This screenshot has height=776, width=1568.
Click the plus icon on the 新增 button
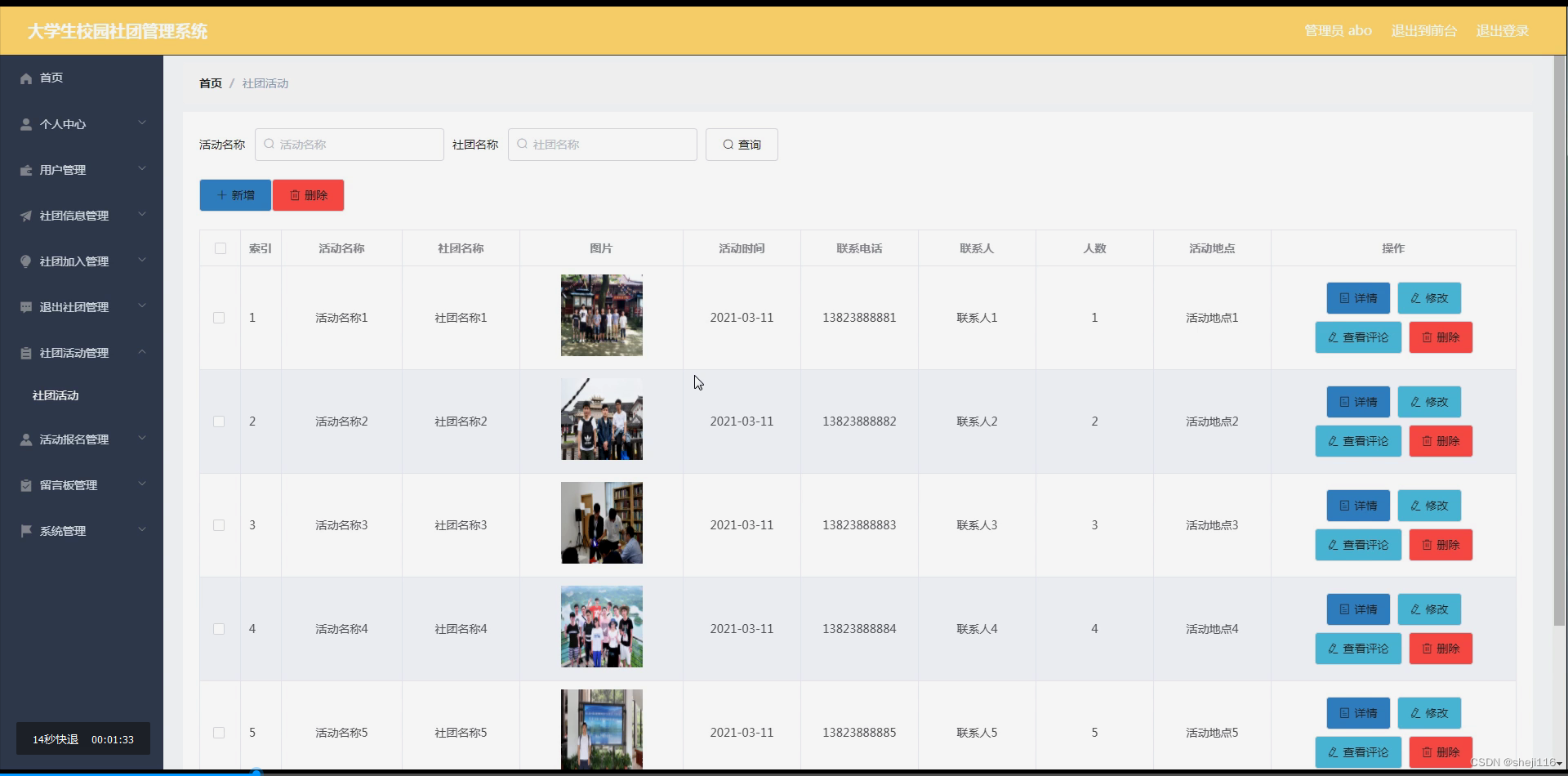[x=222, y=194]
